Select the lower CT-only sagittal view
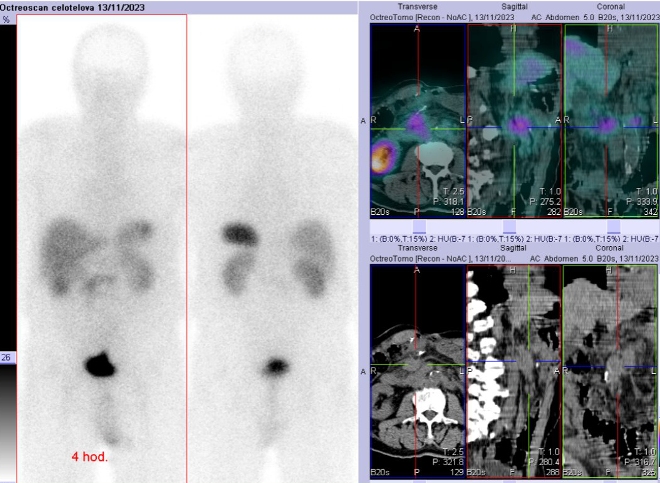660x483 pixels. [x=514, y=371]
